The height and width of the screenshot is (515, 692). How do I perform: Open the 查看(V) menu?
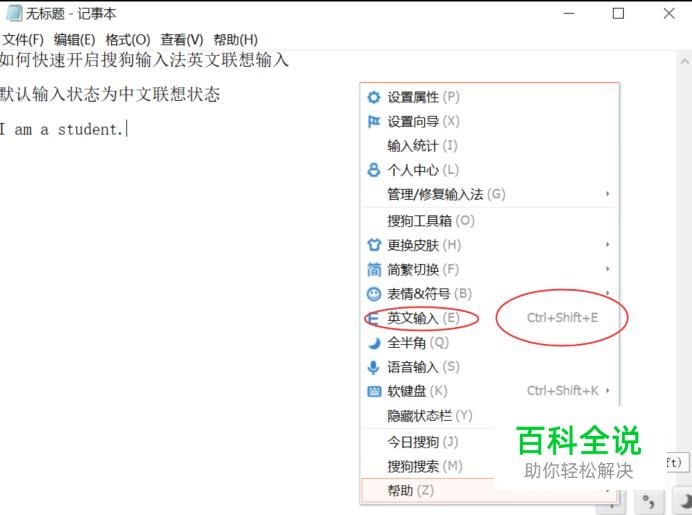[x=182, y=40]
